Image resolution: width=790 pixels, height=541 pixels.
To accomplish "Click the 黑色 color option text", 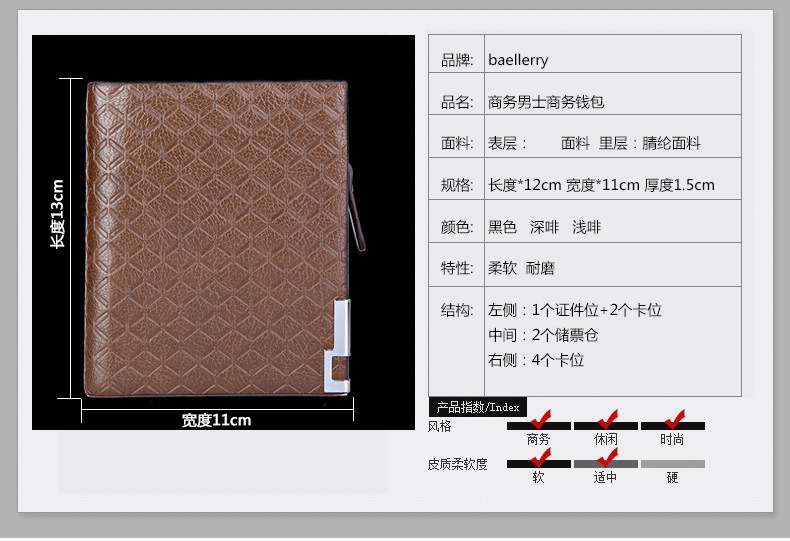I will pyautogui.click(x=502, y=227).
